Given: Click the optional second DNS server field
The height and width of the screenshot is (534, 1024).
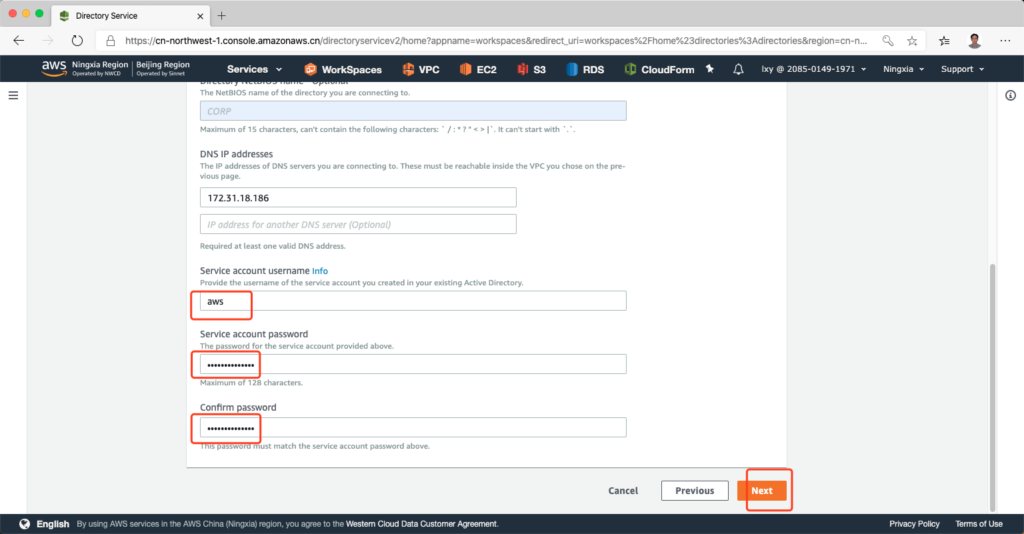Looking at the screenshot, I should point(358,224).
